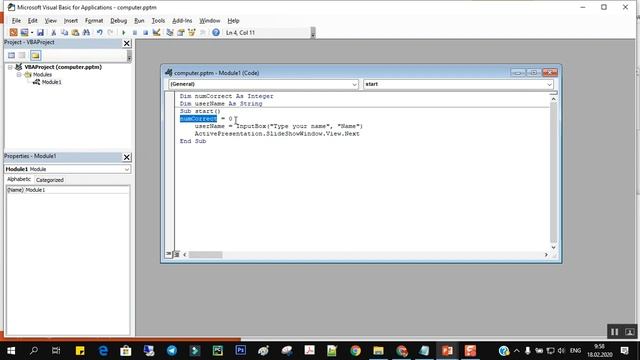Toggle Folders in Project panel
Screen dimensions: 640x360
coord(36,56)
